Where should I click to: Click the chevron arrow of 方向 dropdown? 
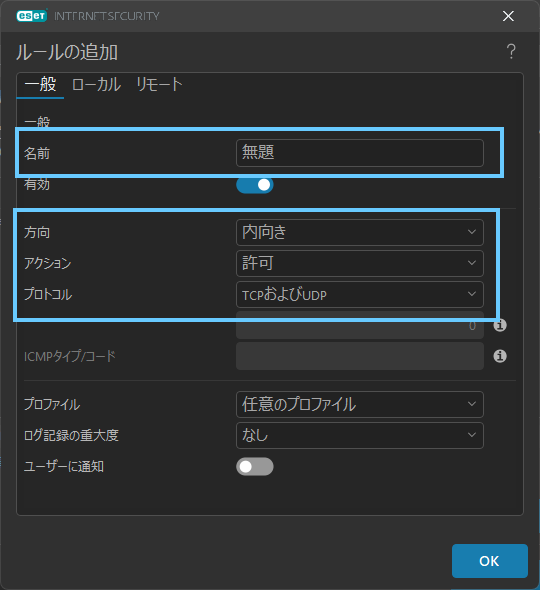click(x=472, y=232)
